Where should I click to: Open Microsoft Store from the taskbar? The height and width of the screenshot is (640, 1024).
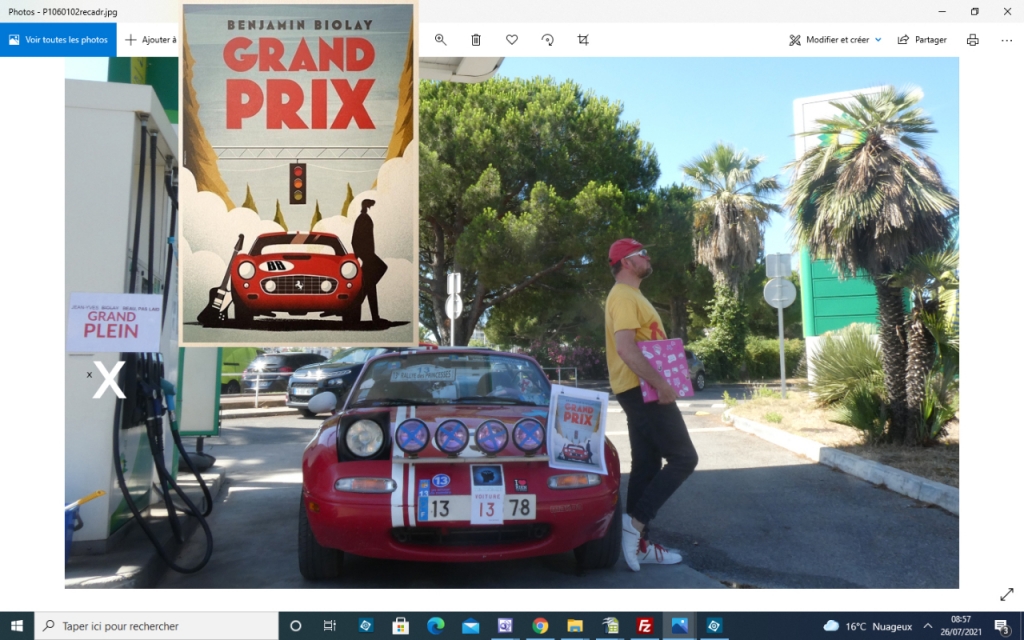(400, 626)
